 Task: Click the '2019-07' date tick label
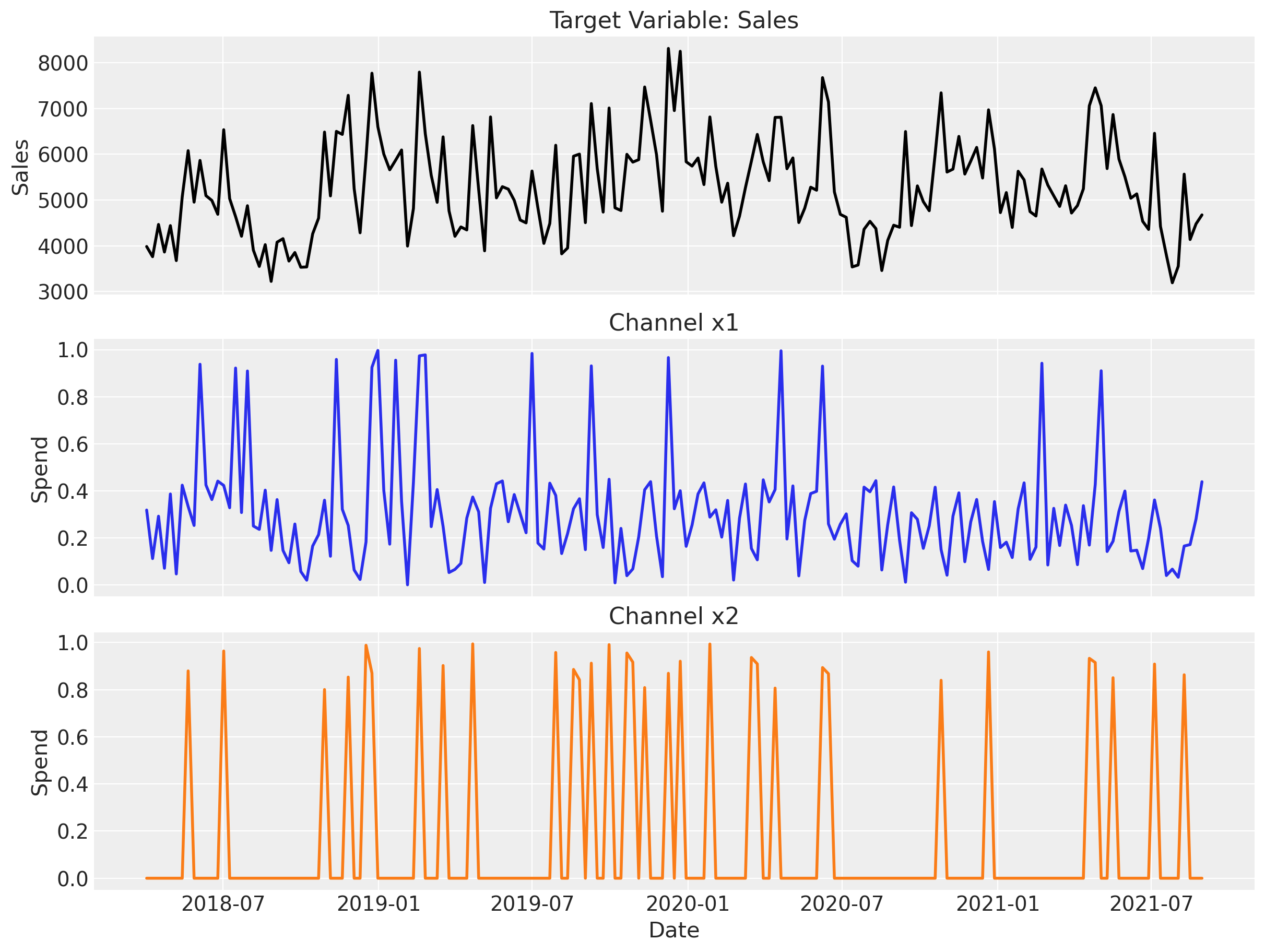[532, 903]
